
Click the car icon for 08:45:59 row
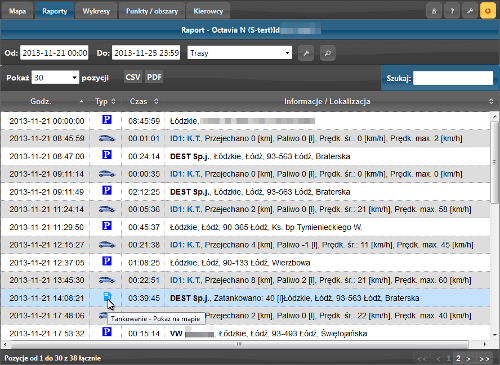107,138
